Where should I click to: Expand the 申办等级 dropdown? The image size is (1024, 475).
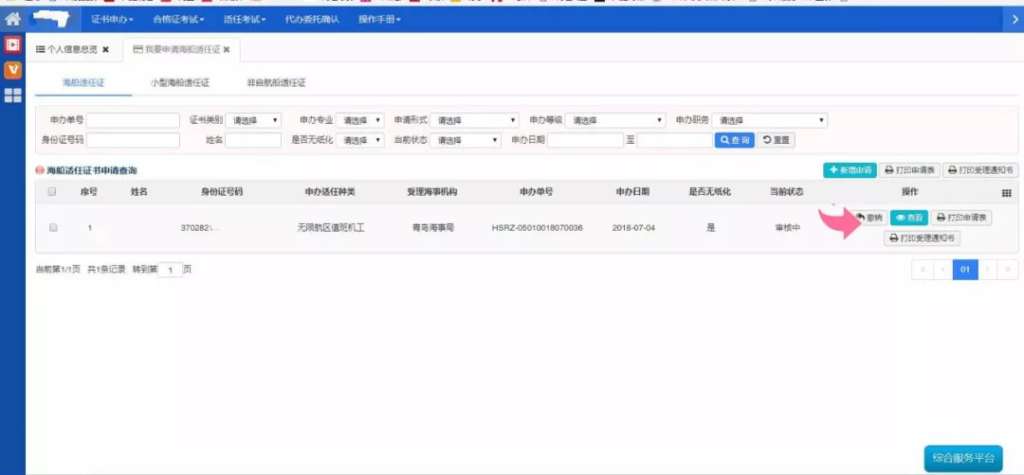coord(615,120)
